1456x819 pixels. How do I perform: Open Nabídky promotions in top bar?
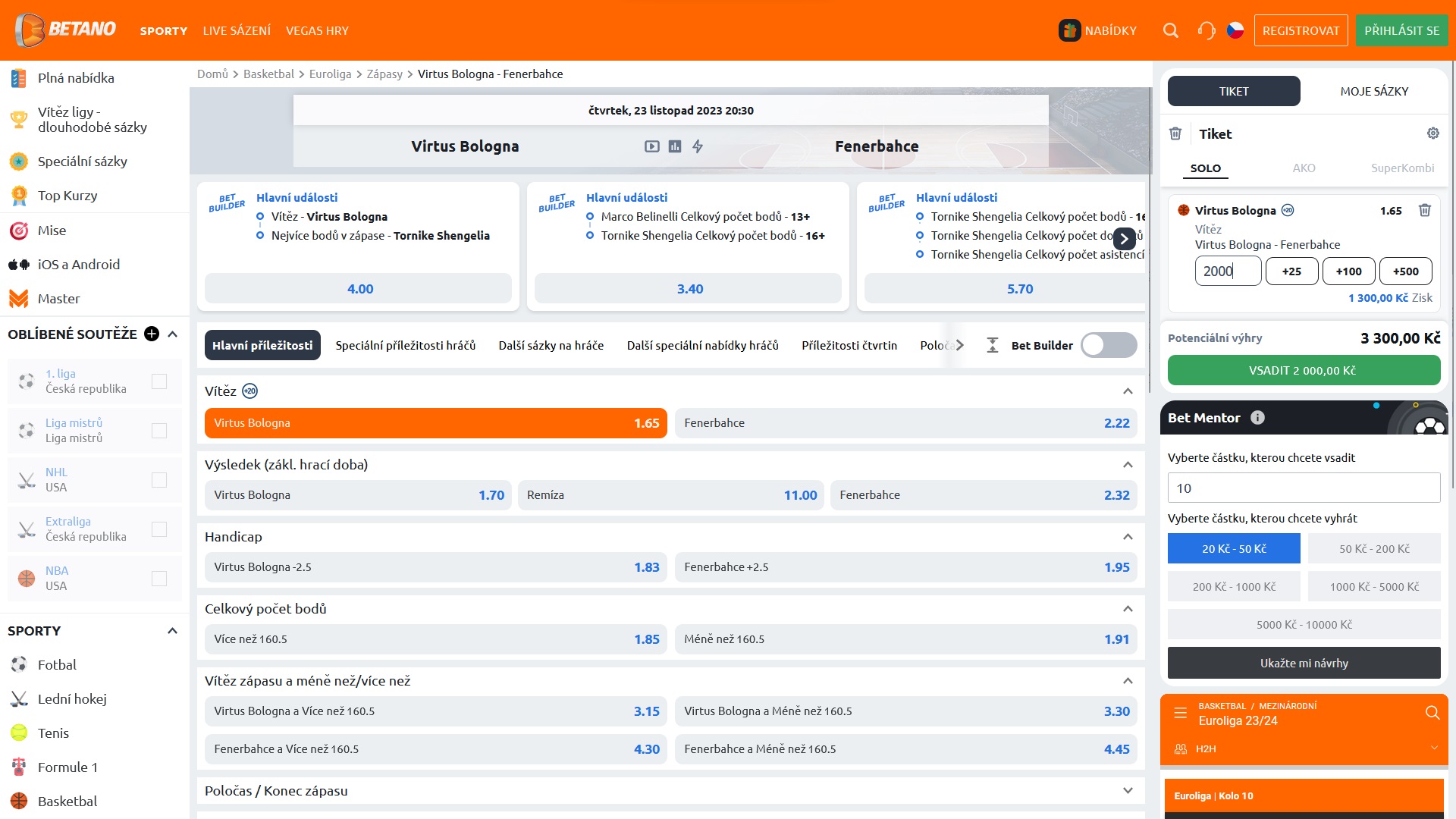pyautogui.click(x=1098, y=30)
